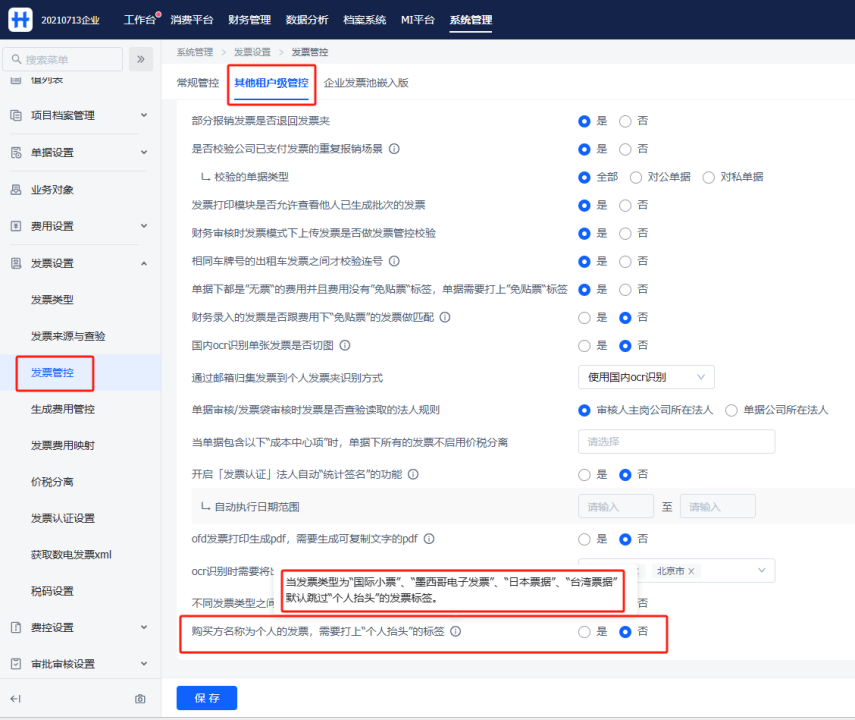Choose 单据公司所在法人 radio option
The image size is (855, 720).
click(x=731, y=410)
